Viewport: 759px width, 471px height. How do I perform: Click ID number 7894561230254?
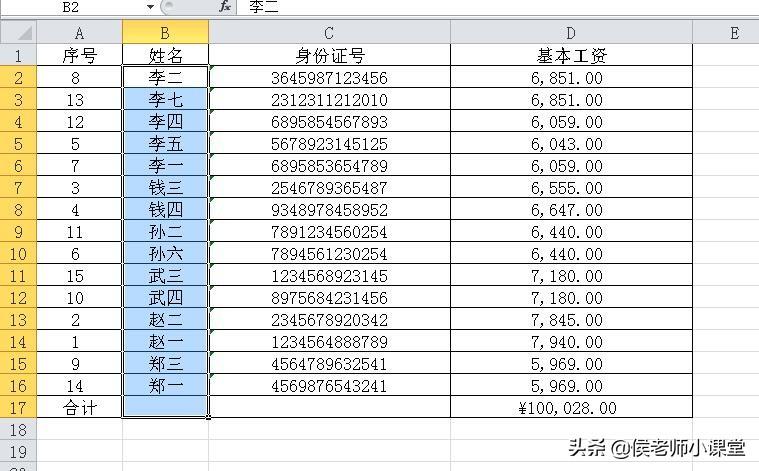click(x=329, y=254)
